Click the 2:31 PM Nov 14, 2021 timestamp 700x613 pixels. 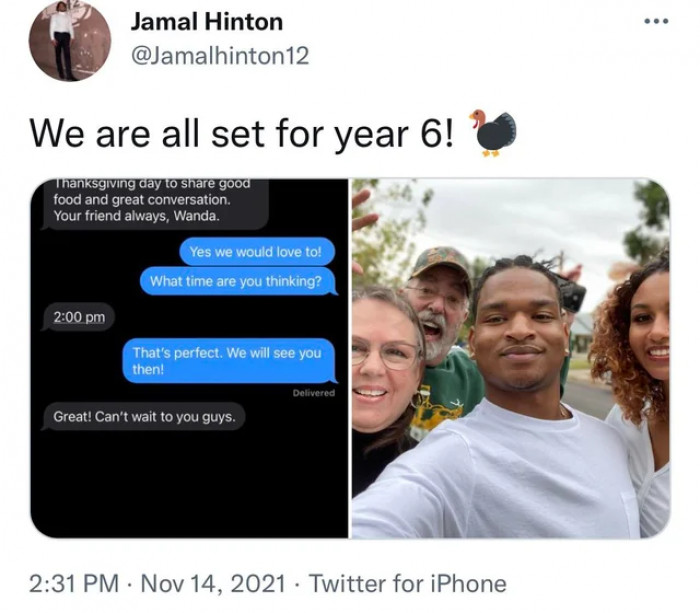[157, 584]
